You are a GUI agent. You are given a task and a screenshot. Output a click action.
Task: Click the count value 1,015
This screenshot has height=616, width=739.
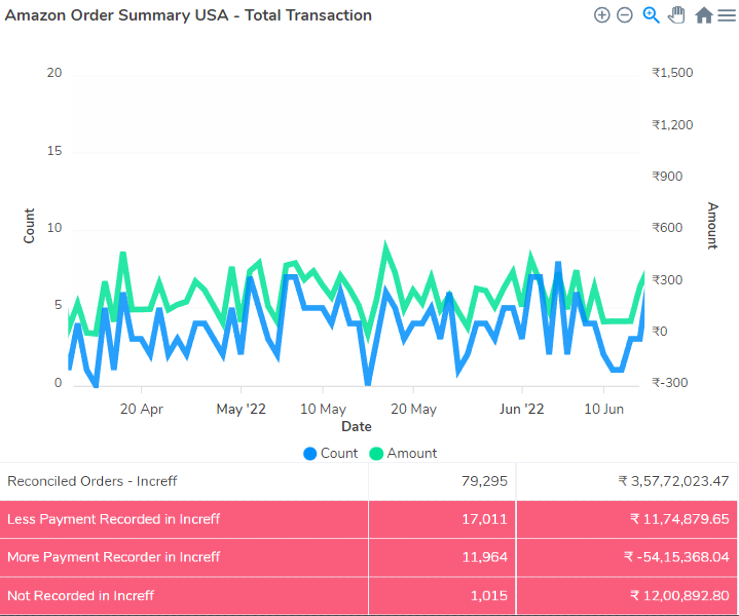click(489, 596)
